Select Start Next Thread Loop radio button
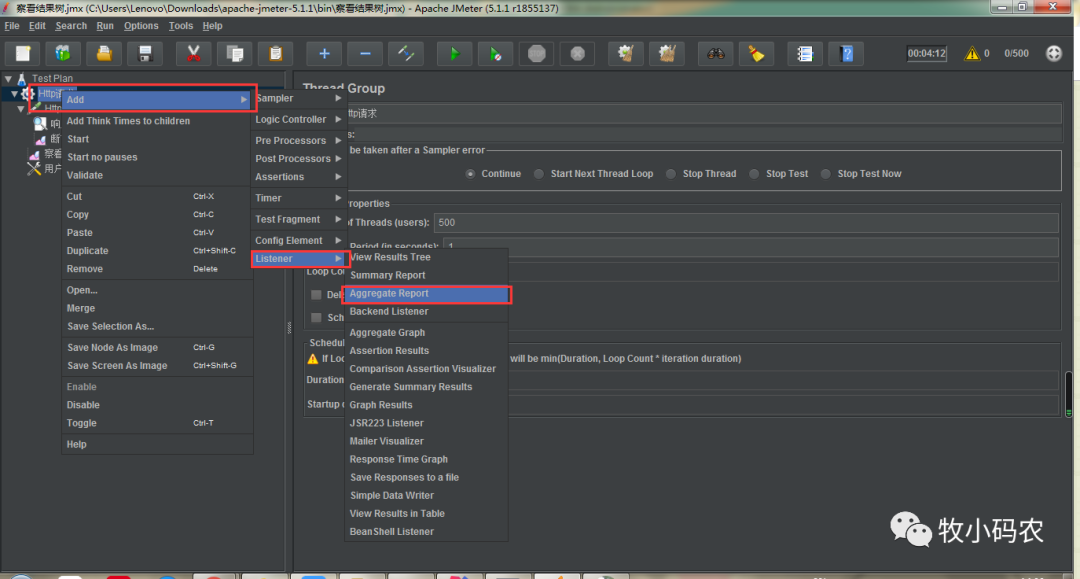The height and width of the screenshot is (579, 1080). tap(539, 173)
